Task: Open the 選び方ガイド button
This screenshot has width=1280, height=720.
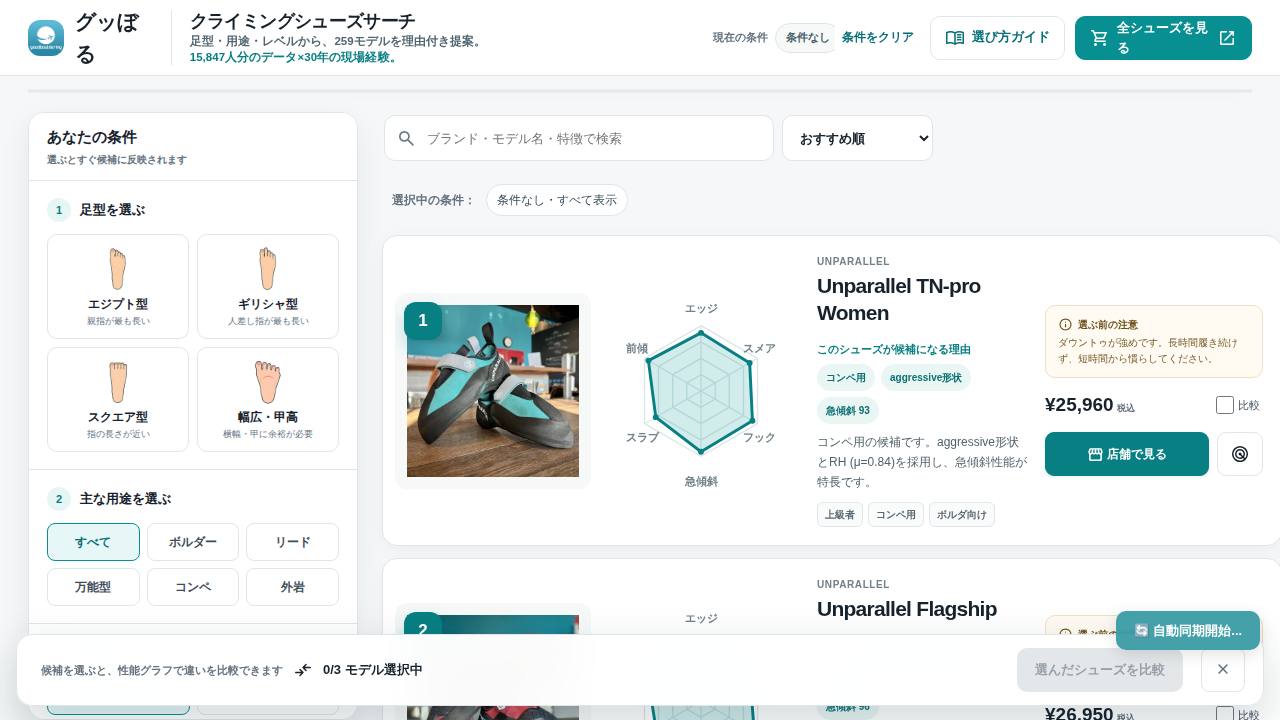Action: click(x=997, y=38)
